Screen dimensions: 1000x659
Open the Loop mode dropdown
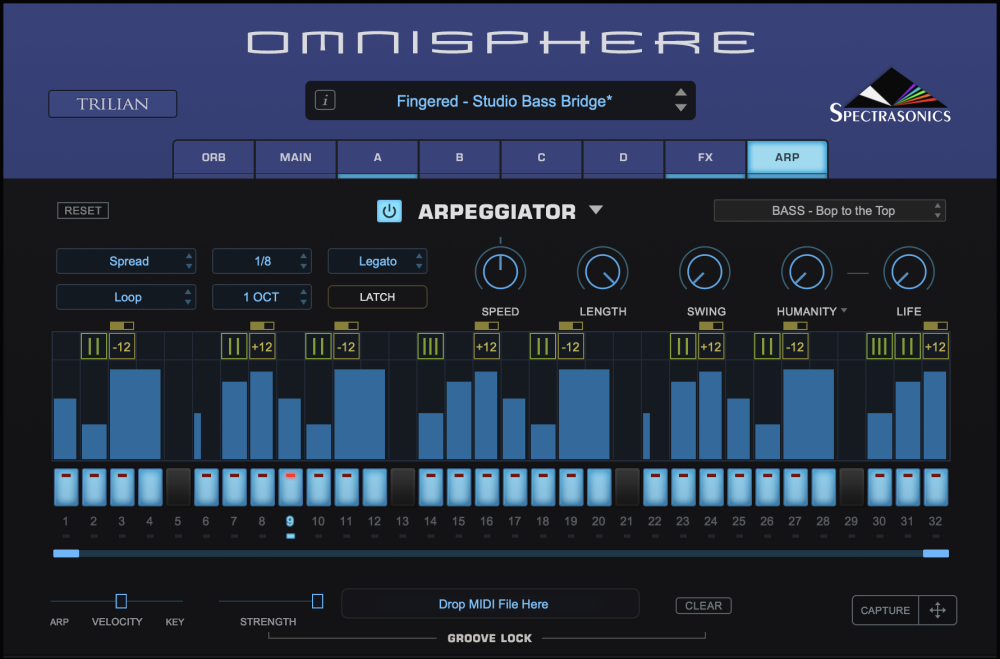tap(126, 297)
